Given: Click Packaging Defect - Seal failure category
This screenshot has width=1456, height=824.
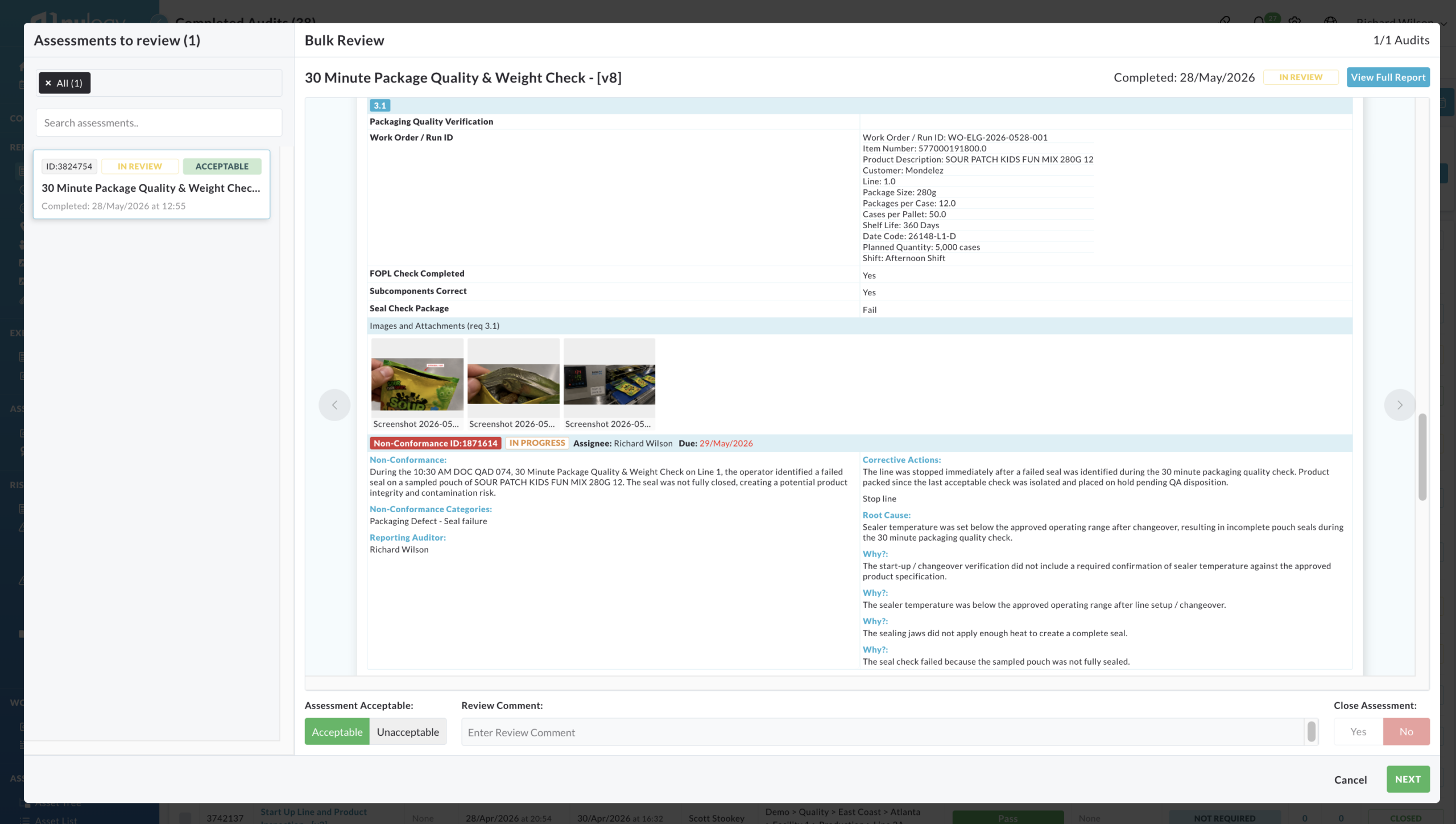Looking at the screenshot, I should pos(428,521).
